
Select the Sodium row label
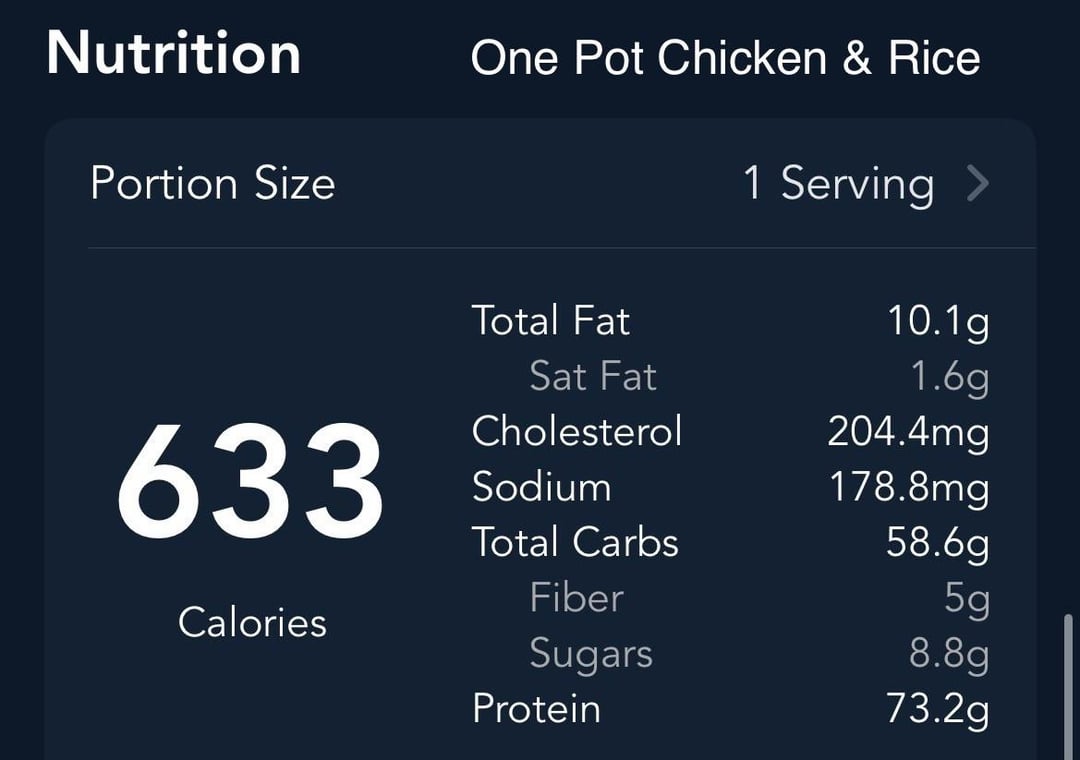(x=542, y=487)
